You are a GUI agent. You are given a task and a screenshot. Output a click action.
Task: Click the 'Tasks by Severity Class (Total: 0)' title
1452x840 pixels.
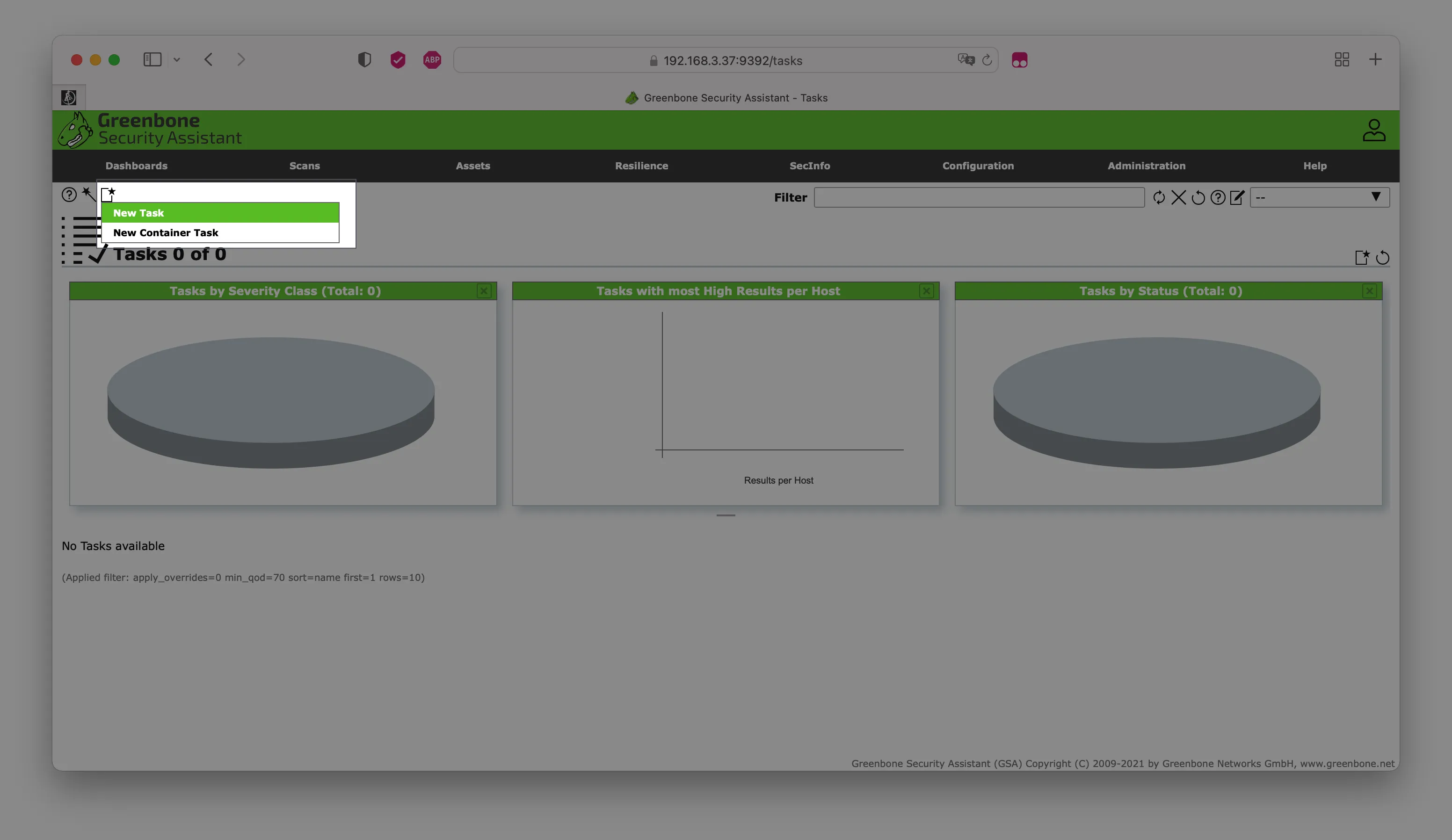click(x=275, y=291)
